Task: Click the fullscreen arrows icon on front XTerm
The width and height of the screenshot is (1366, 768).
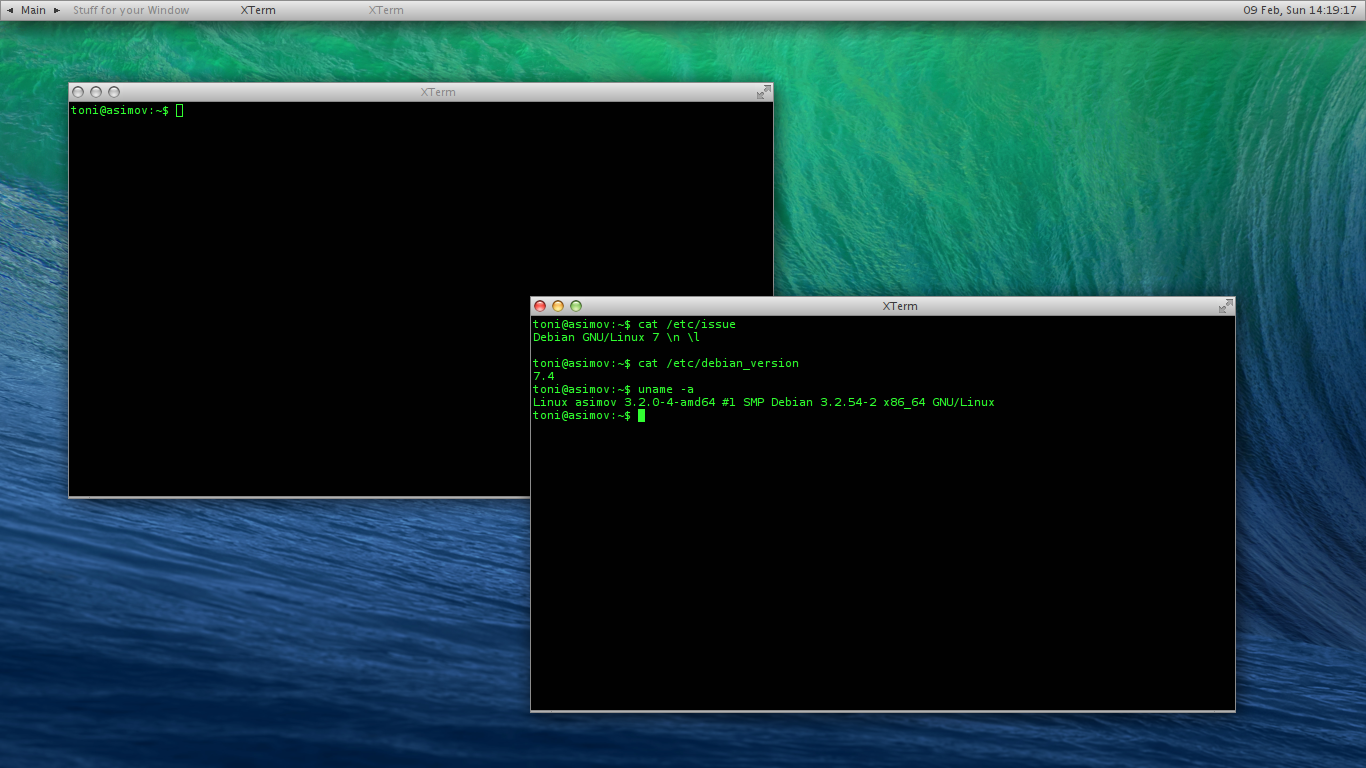Action: coord(1225,306)
